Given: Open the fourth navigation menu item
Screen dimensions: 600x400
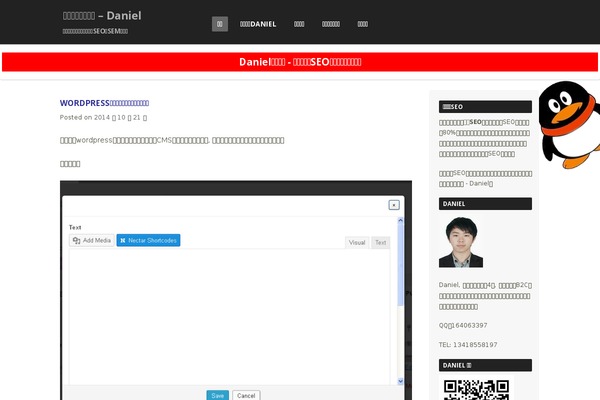Looking at the screenshot, I should point(331,24).
